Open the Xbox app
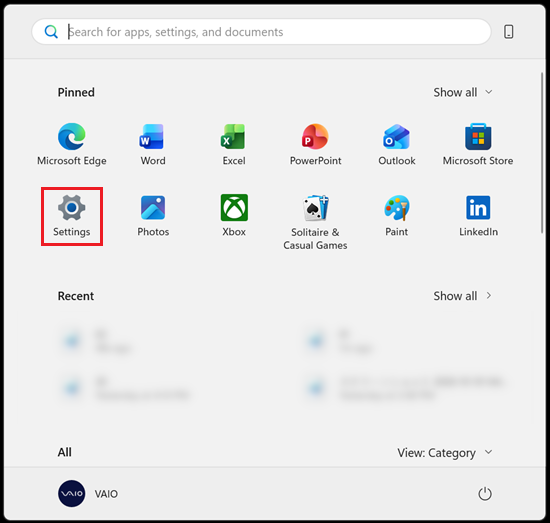Screen dimensions: 550x523 coord(234,216)
